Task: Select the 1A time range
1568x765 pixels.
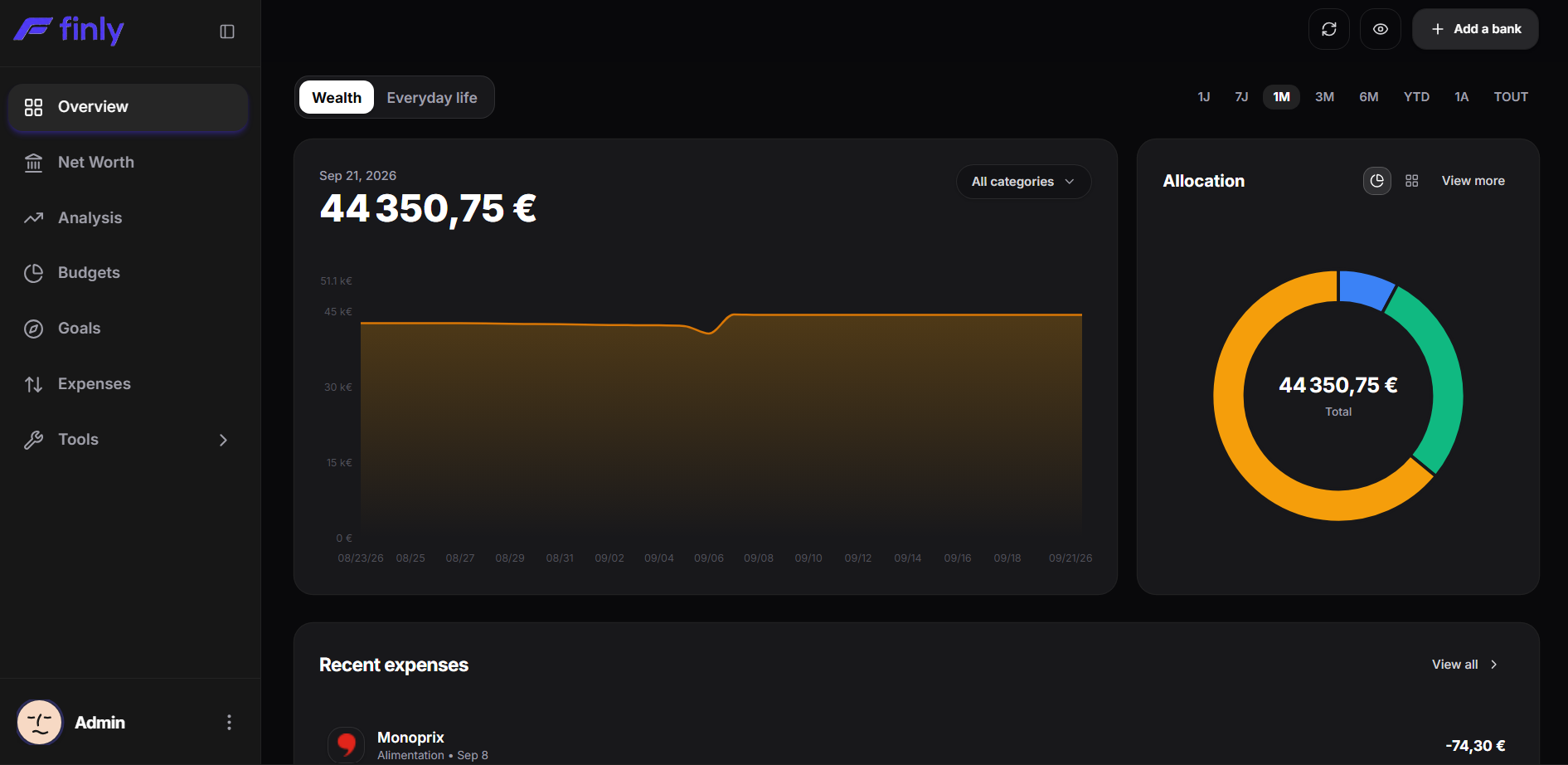Action: tap(1461, 97)
